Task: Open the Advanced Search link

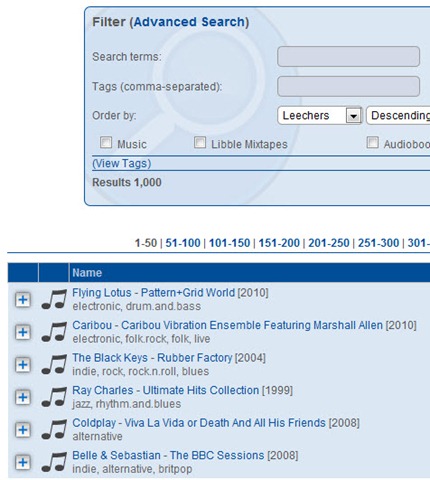Action: 189,22
